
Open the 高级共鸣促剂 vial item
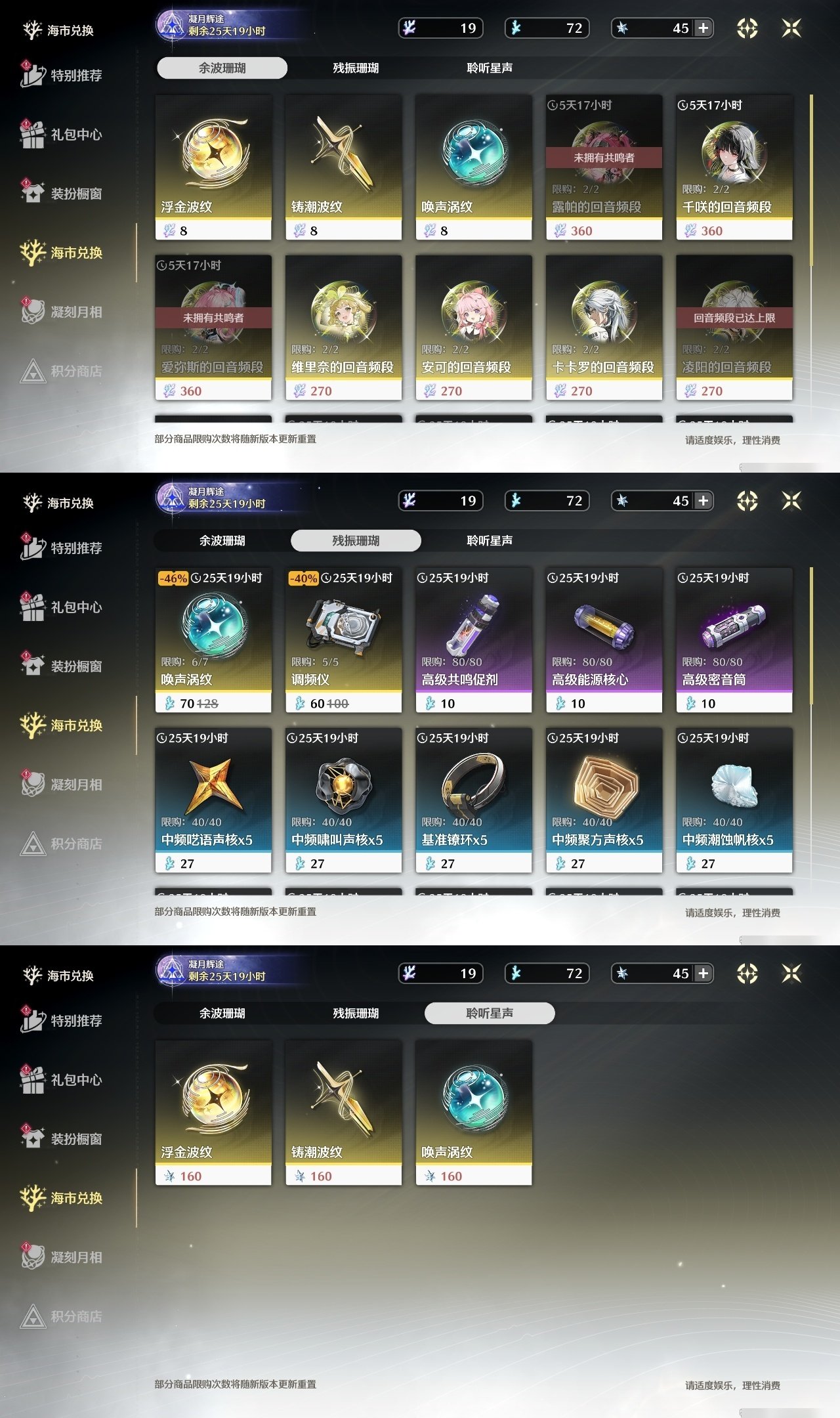473,640
